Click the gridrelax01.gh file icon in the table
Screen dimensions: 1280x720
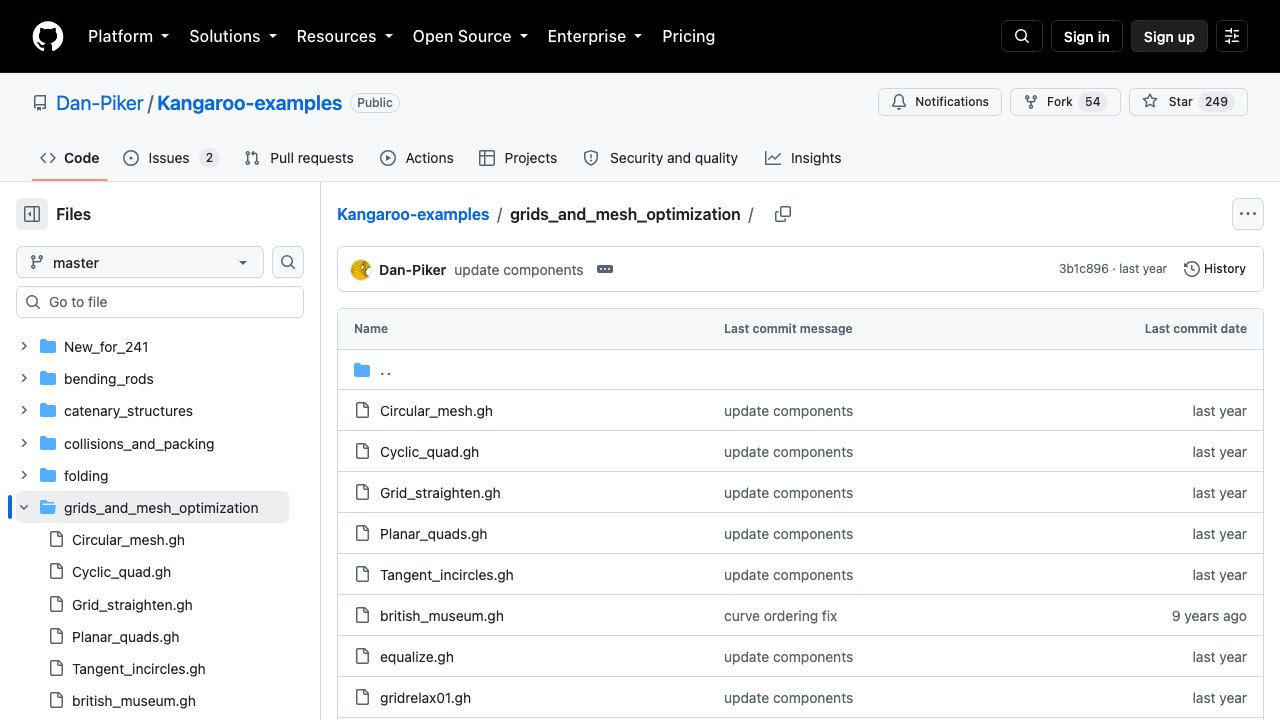point(362,698)
